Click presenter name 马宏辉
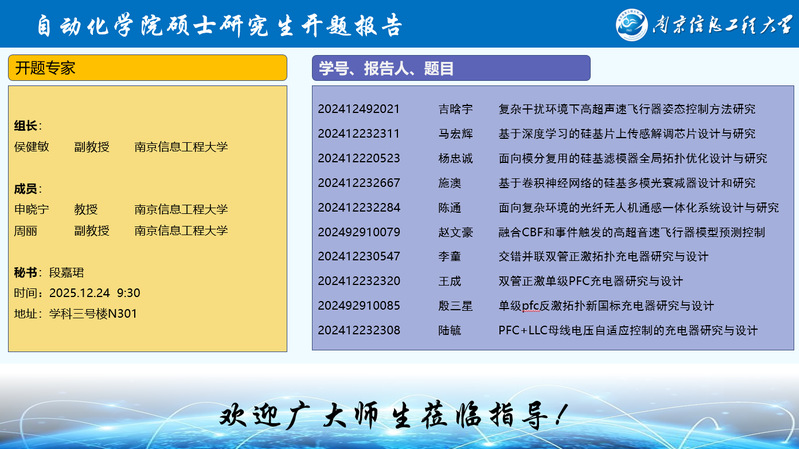799x449 pixels. [455, 134]
